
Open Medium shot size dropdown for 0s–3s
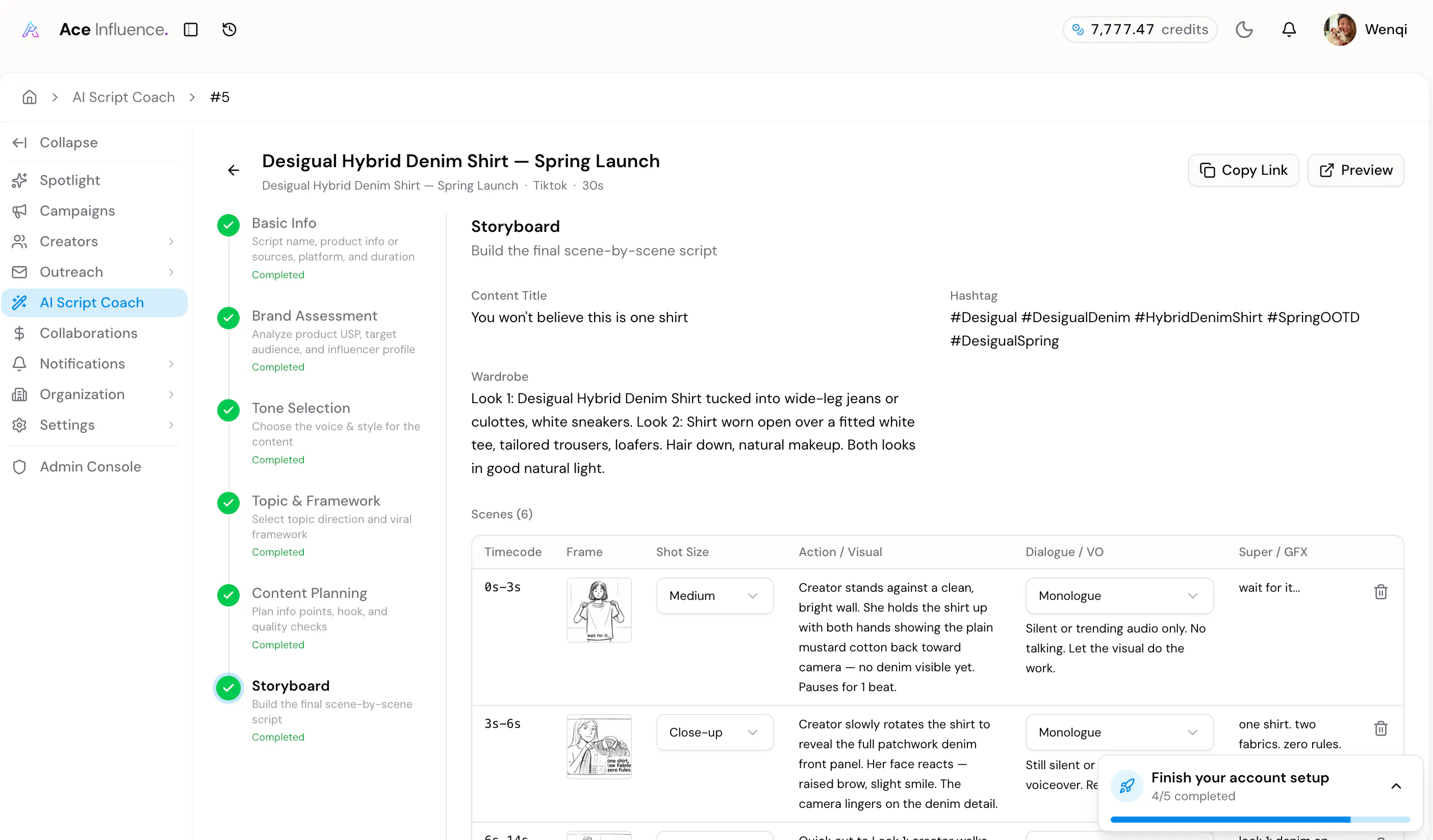714,596
